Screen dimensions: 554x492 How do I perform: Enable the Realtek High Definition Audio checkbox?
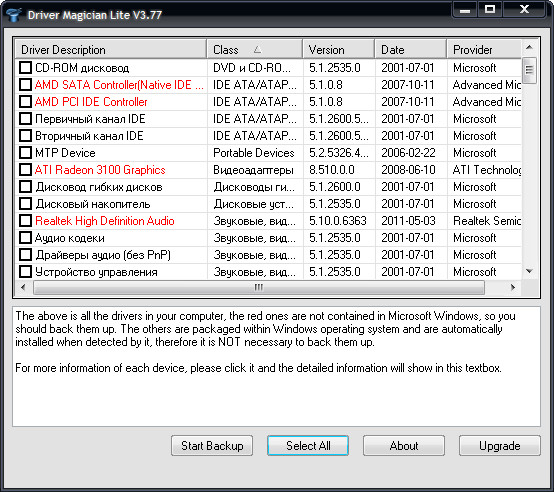click(25, 221)
